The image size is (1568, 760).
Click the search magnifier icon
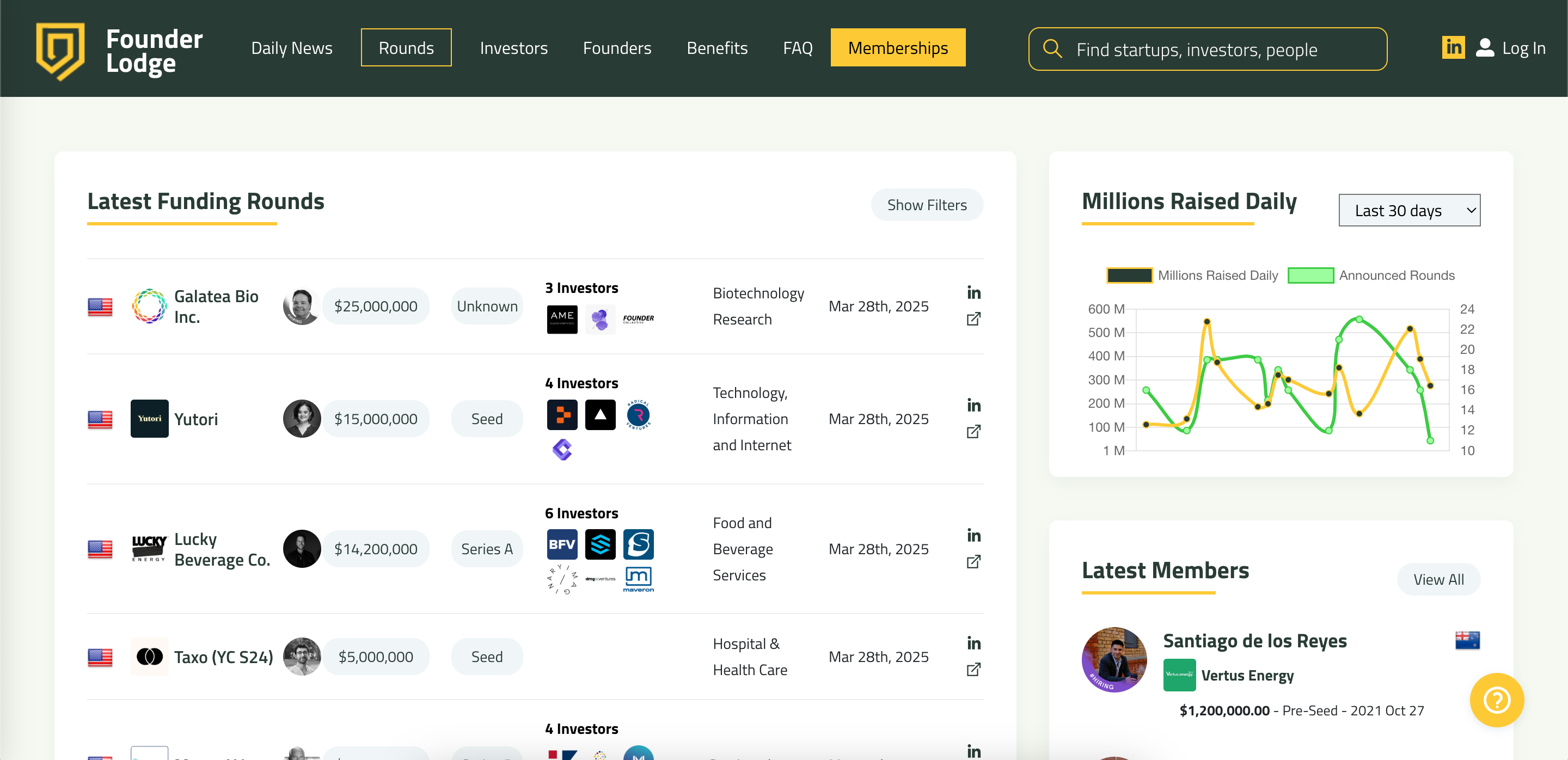tap(1052, 48)
